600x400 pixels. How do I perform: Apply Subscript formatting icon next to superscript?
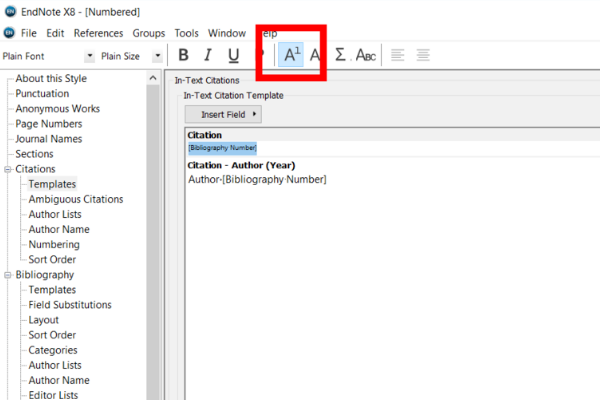315,56
